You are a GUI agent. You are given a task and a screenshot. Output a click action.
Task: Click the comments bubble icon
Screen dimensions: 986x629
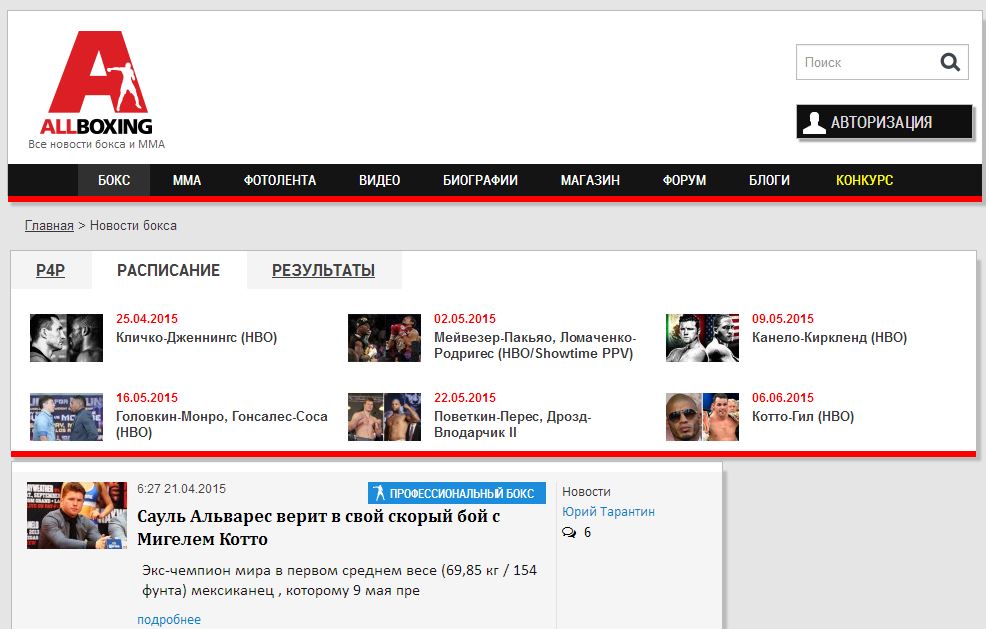tap(569, 533)
